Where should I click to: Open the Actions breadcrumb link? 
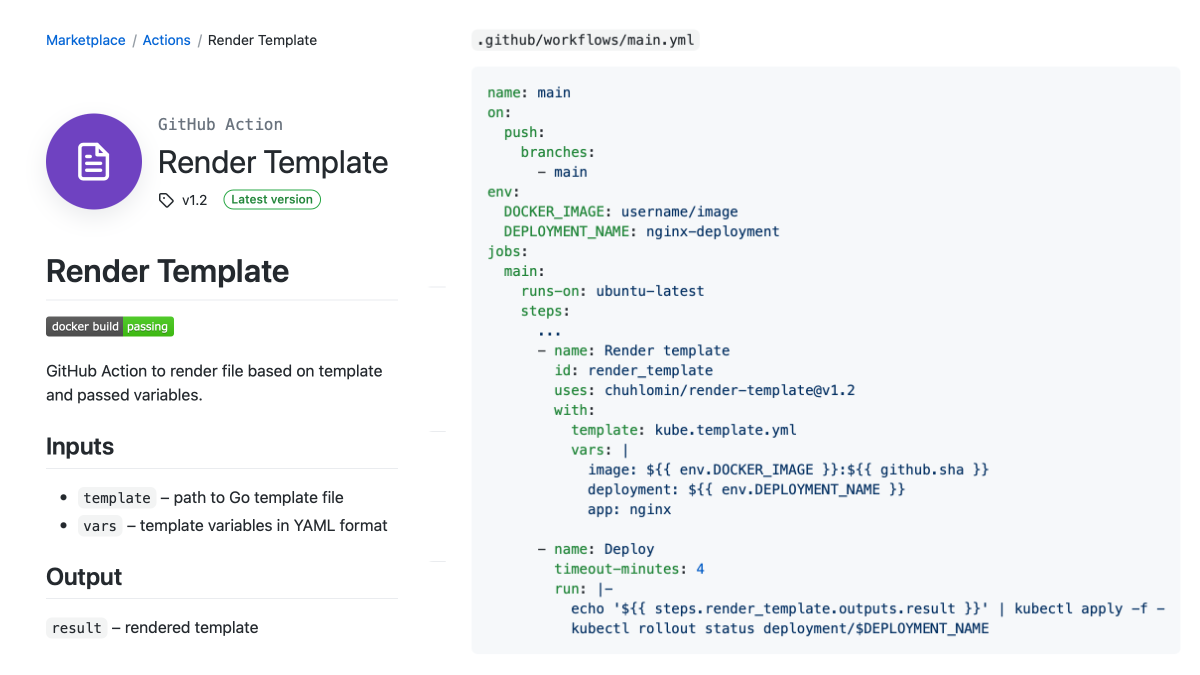pyautogui.click(x=166, y=40)
